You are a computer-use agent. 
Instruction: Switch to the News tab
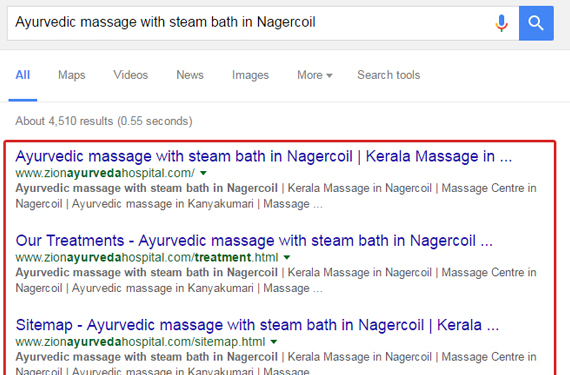[190, 75]
